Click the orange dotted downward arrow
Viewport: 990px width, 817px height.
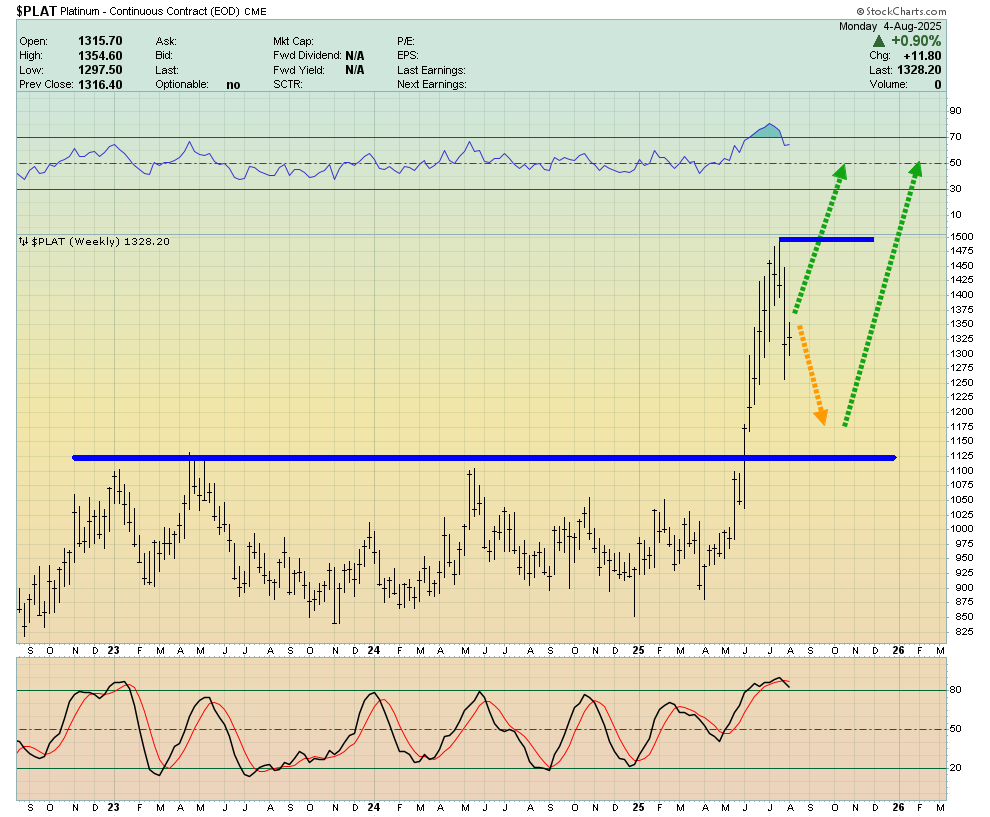811,372
